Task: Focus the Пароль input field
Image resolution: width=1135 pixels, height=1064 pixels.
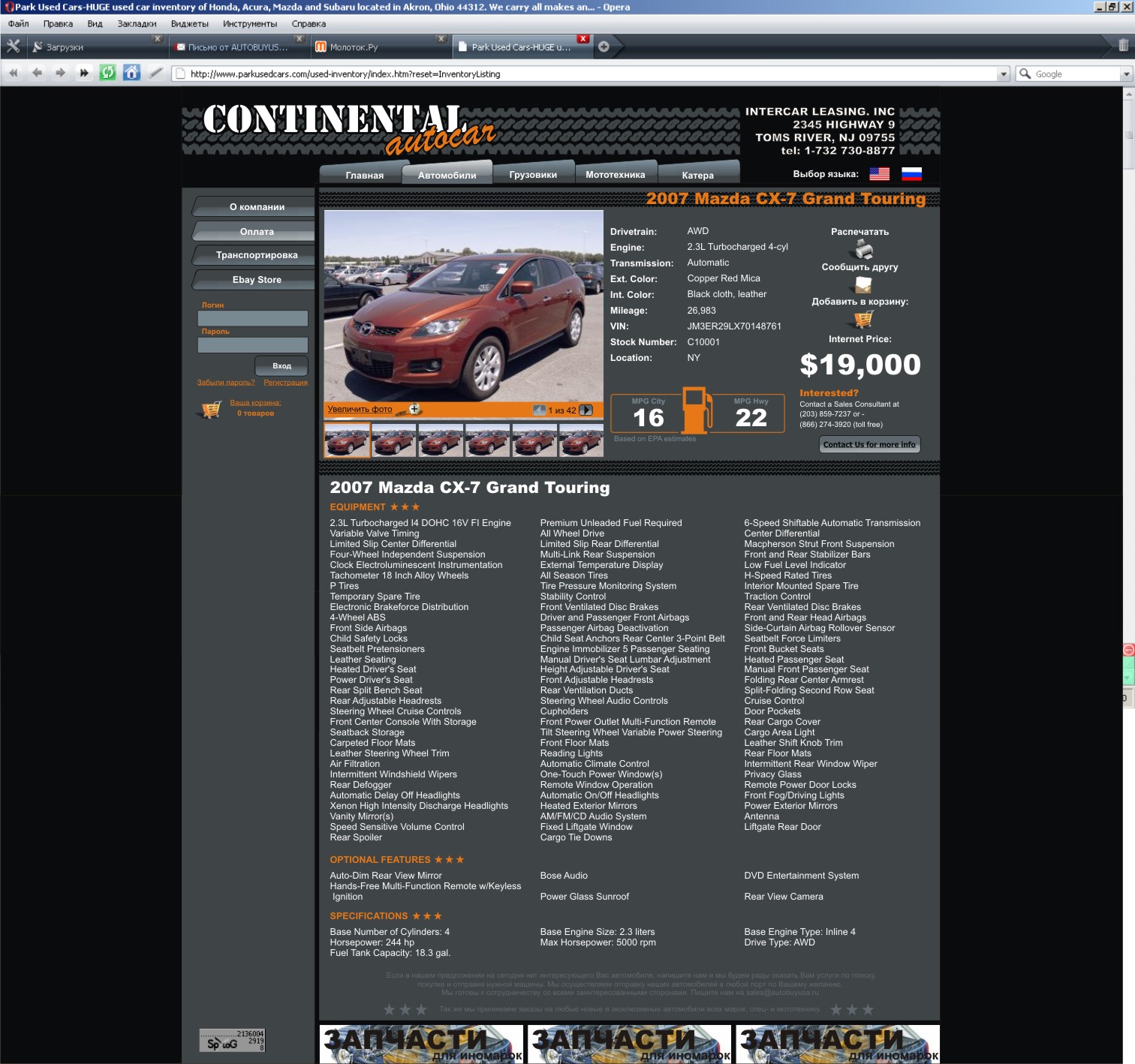Action: click(x=252, y=344)
